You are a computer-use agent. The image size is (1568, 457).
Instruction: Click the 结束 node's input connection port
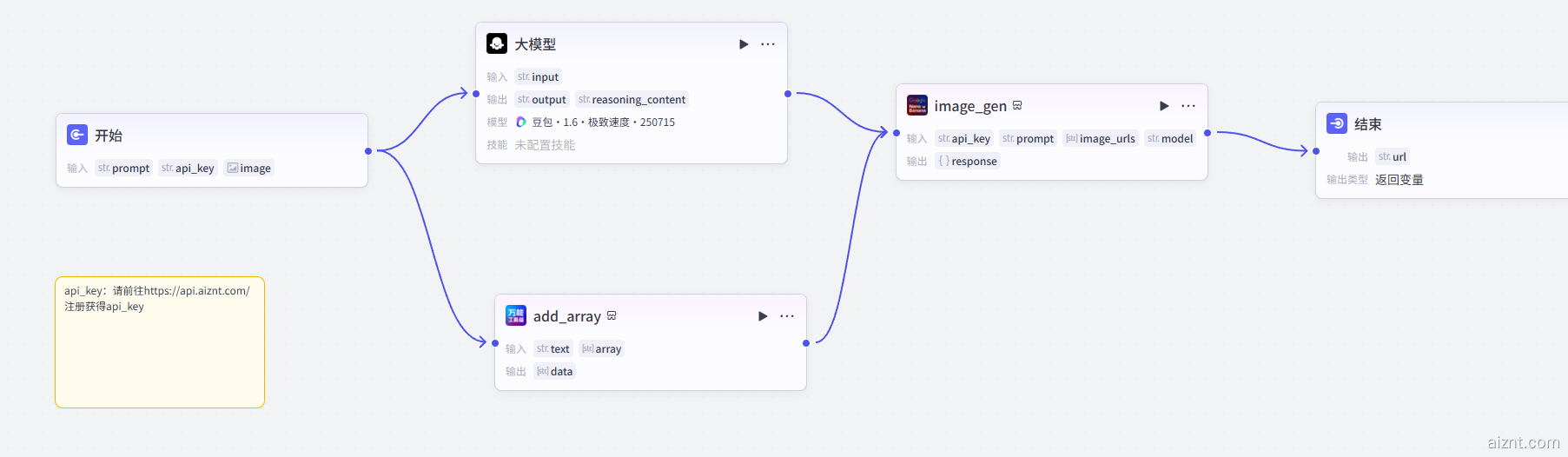(x=1316, y=151)
